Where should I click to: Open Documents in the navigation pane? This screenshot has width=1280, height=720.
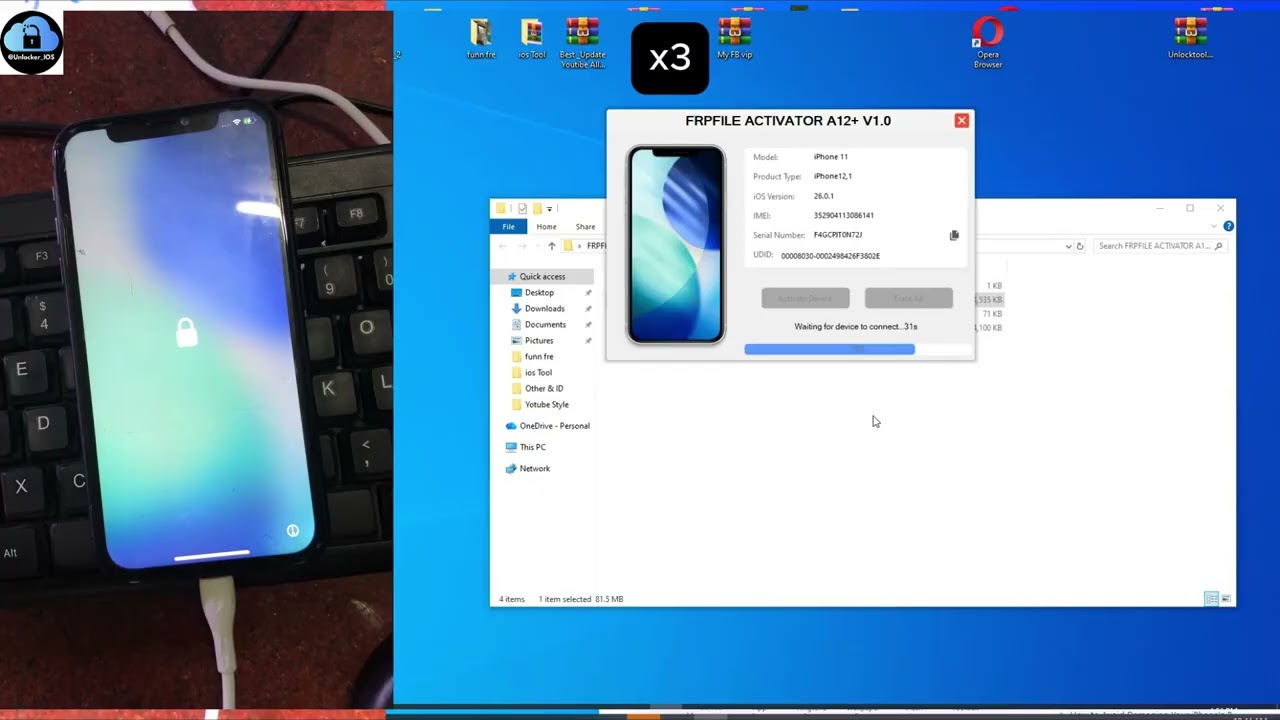[x=545, y=325]
